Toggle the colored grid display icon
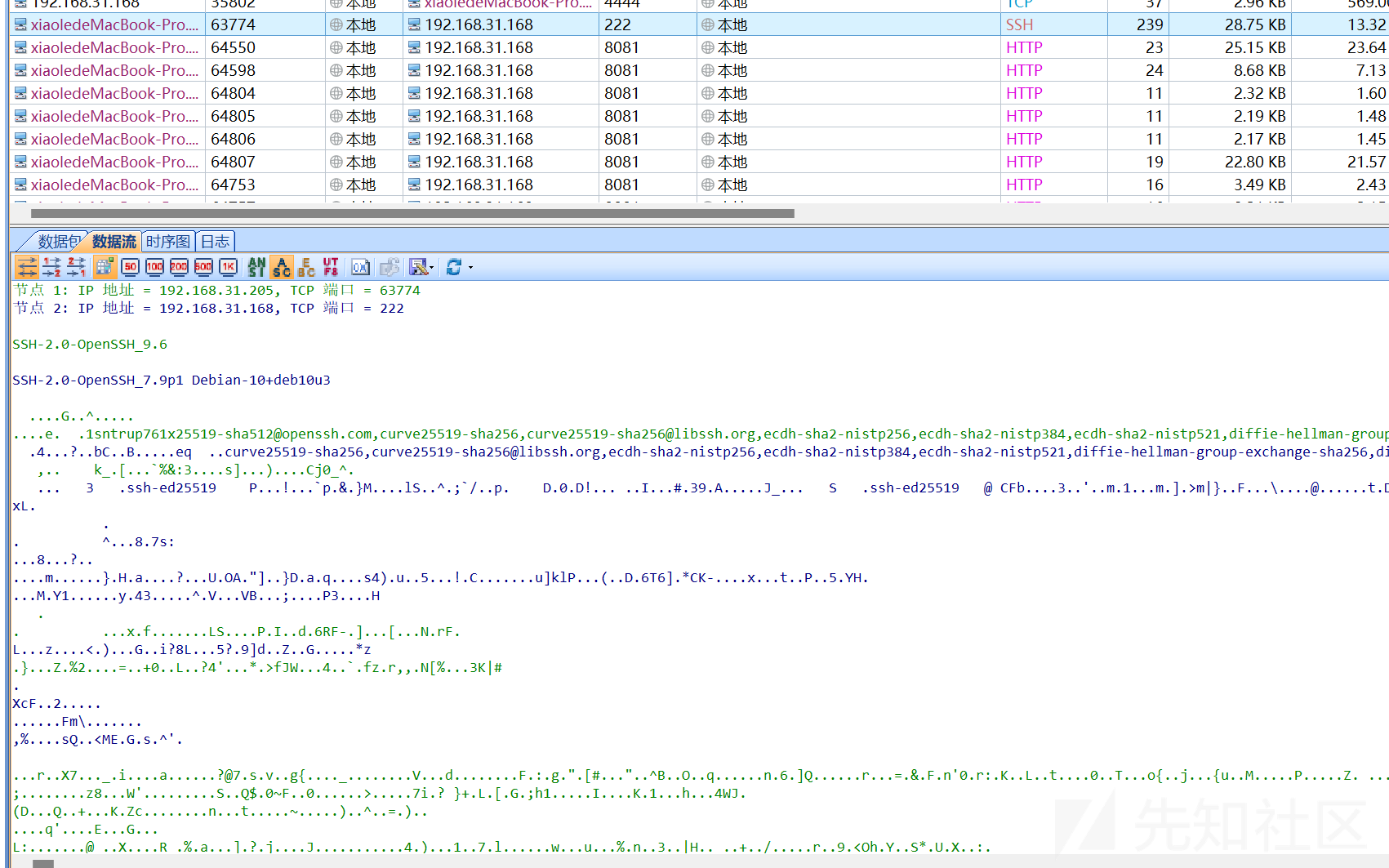Screen dimensions: 1389x868 (x=105, y=266)
